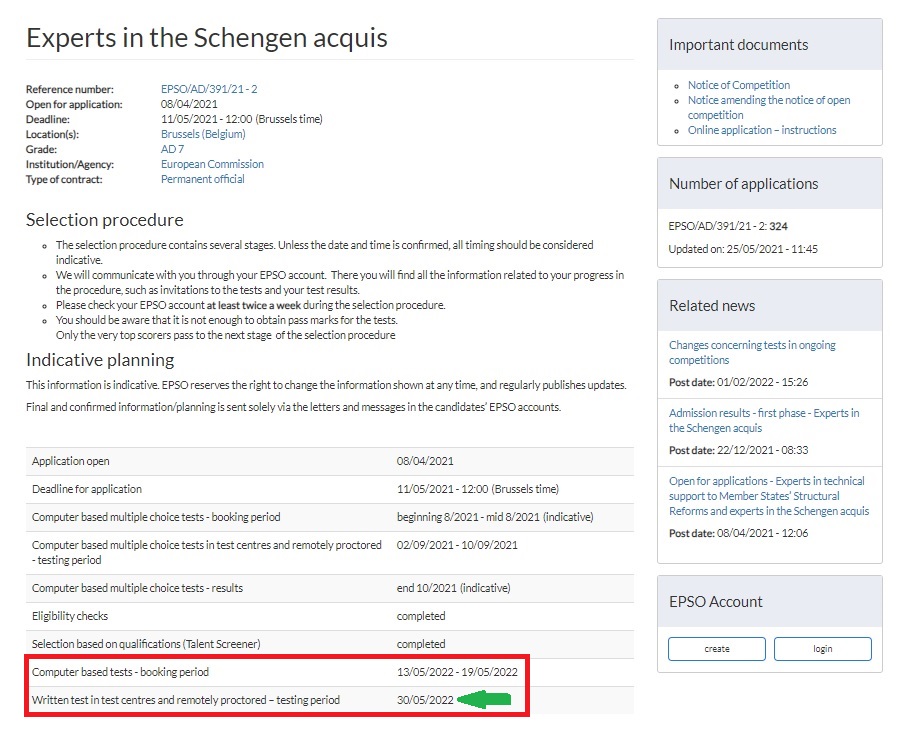Open the Open for applications news item

[x=768, y=496]
